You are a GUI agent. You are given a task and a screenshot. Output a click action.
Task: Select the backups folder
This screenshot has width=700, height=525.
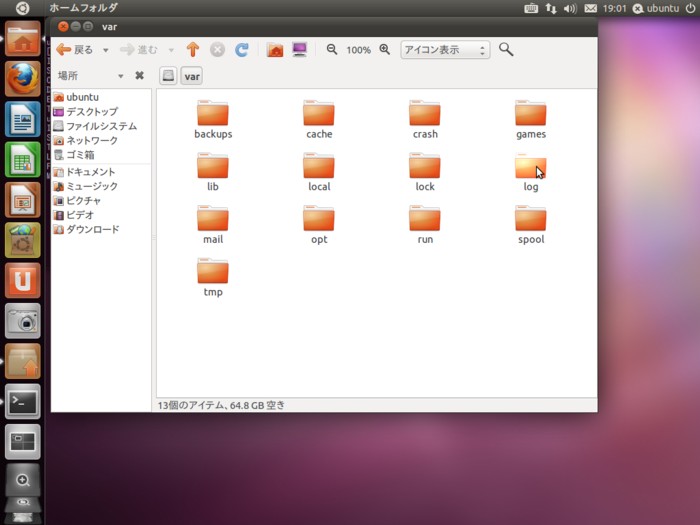point(213,119)
